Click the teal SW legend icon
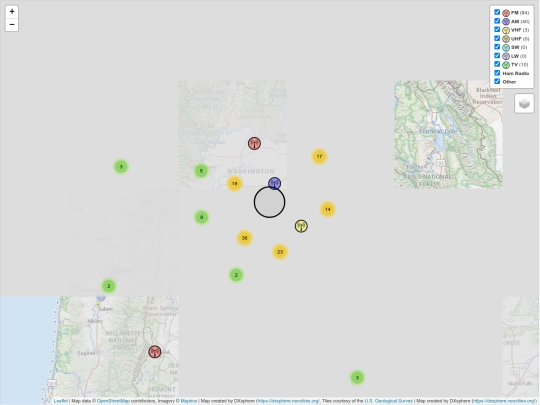Image resolution: width=540 pixels, height=405 pixels. point(506,48)
